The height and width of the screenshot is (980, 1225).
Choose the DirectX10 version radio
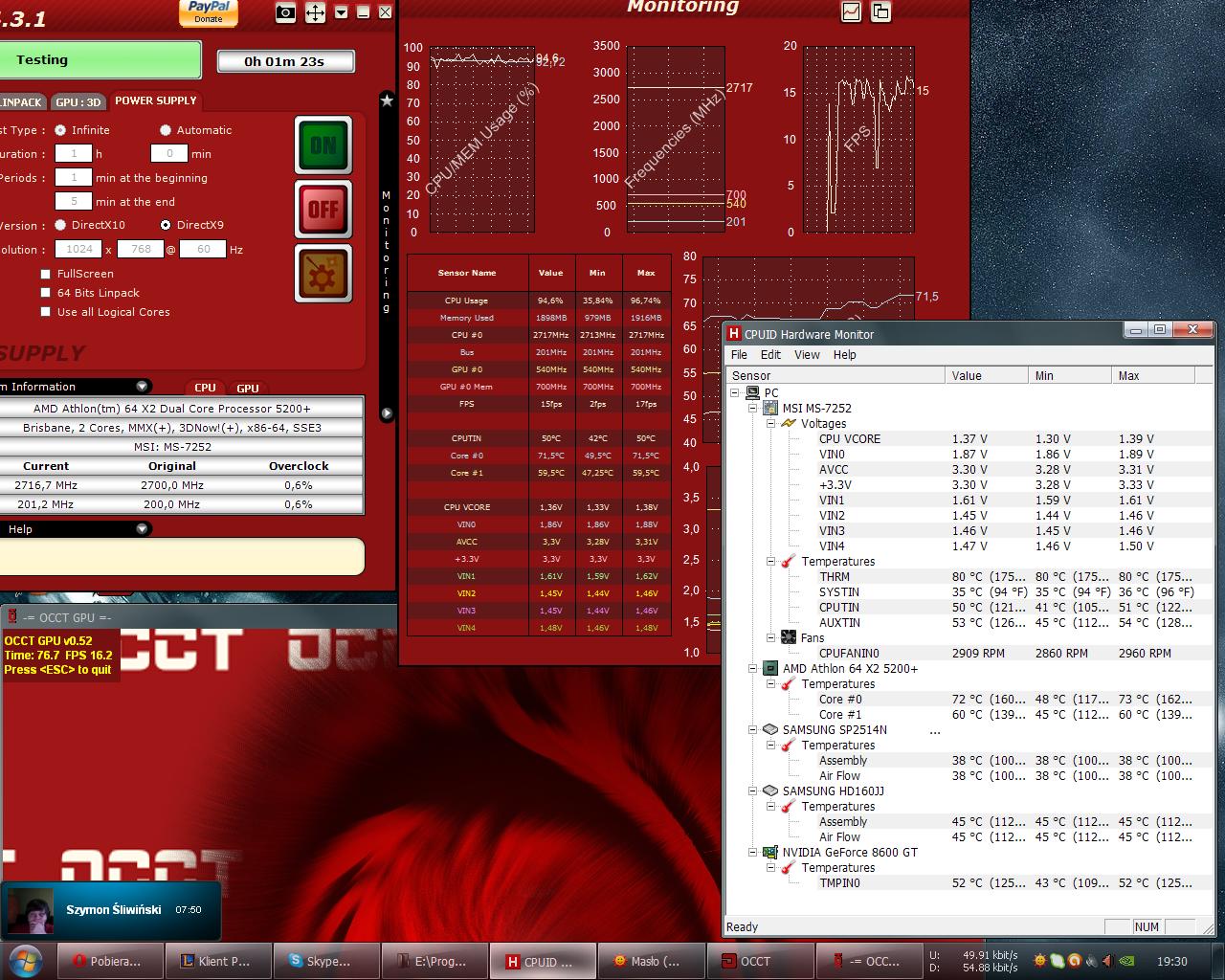[x=60, y=225]
